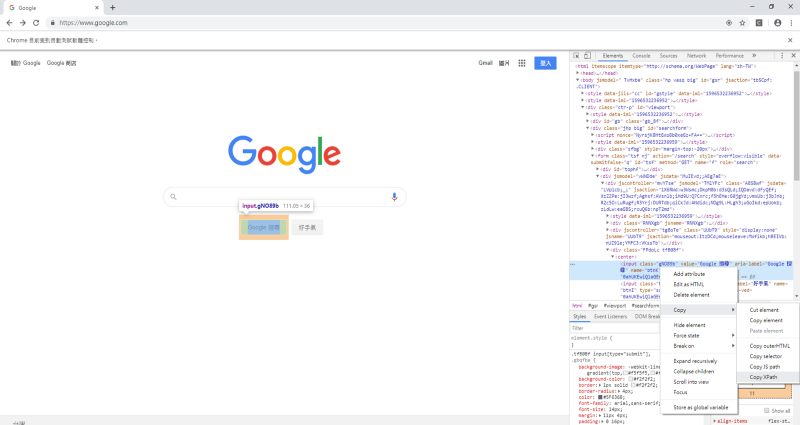Show more DevTools tabs chevron

[x=754, y=56]
